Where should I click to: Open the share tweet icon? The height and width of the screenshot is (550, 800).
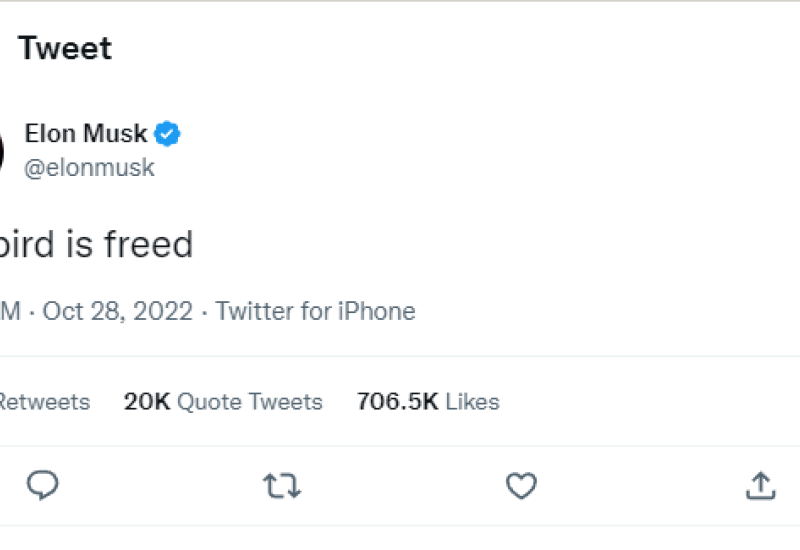pos(761,486)
